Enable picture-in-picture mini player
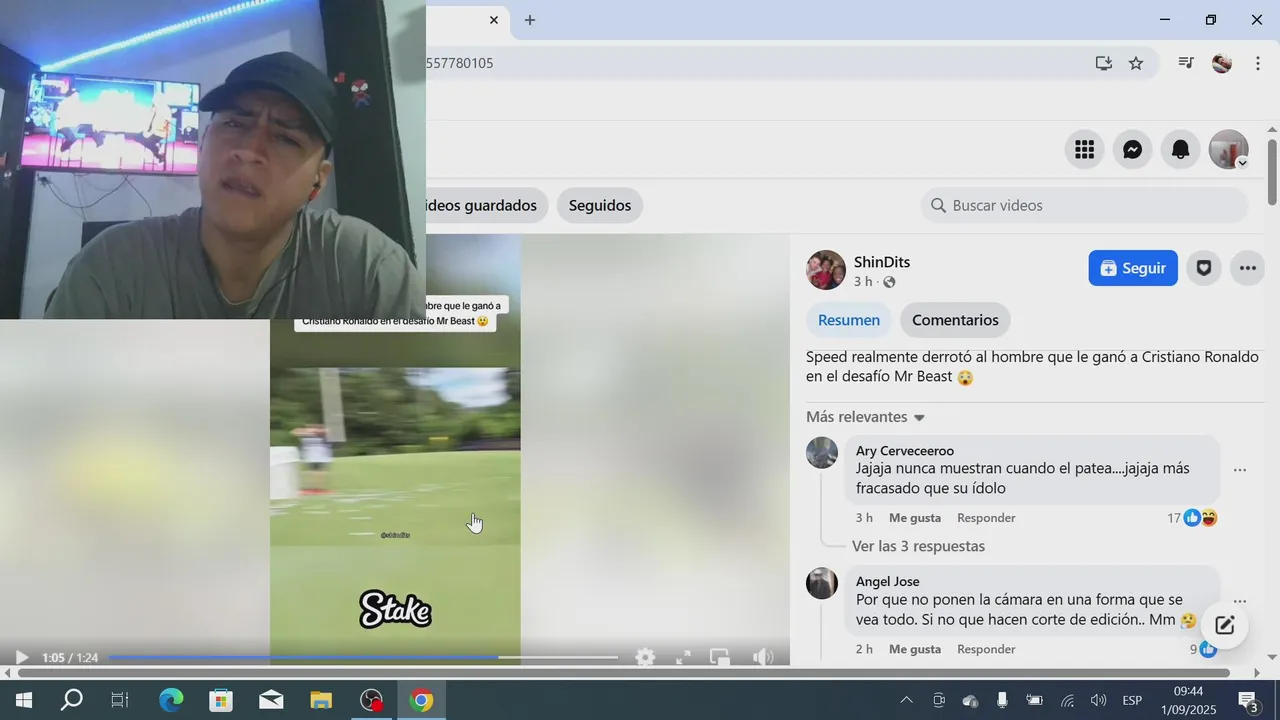Screen dimensions: 1280x720 click(720, 657)
